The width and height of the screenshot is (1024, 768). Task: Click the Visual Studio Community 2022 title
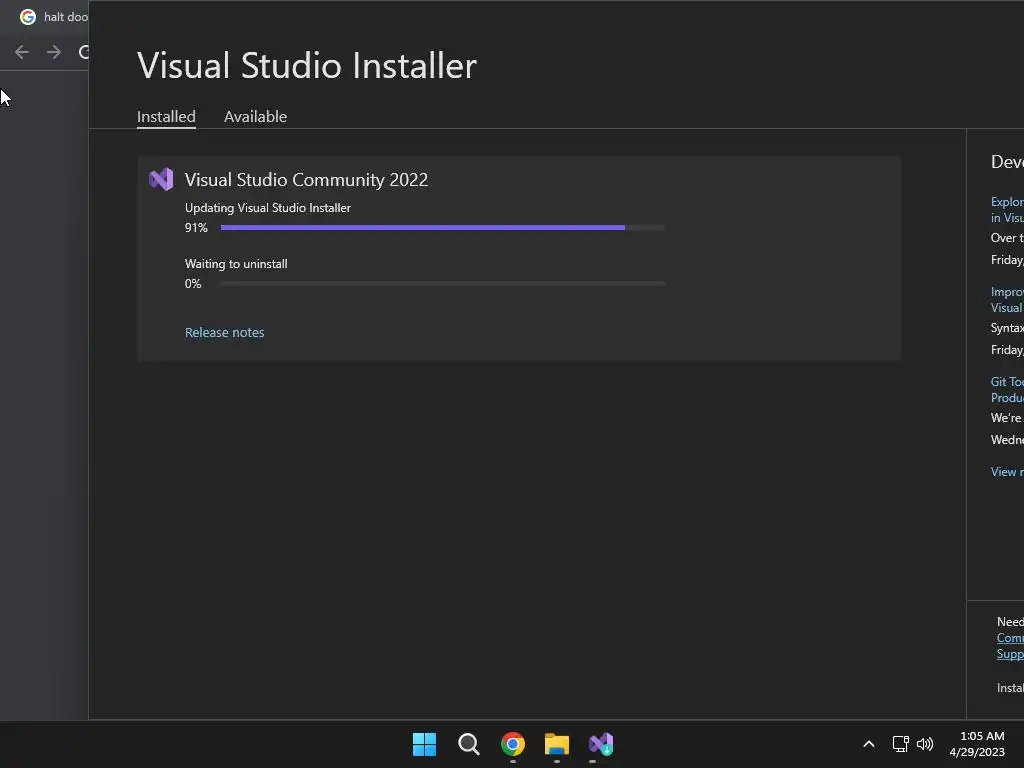(306, 180)
